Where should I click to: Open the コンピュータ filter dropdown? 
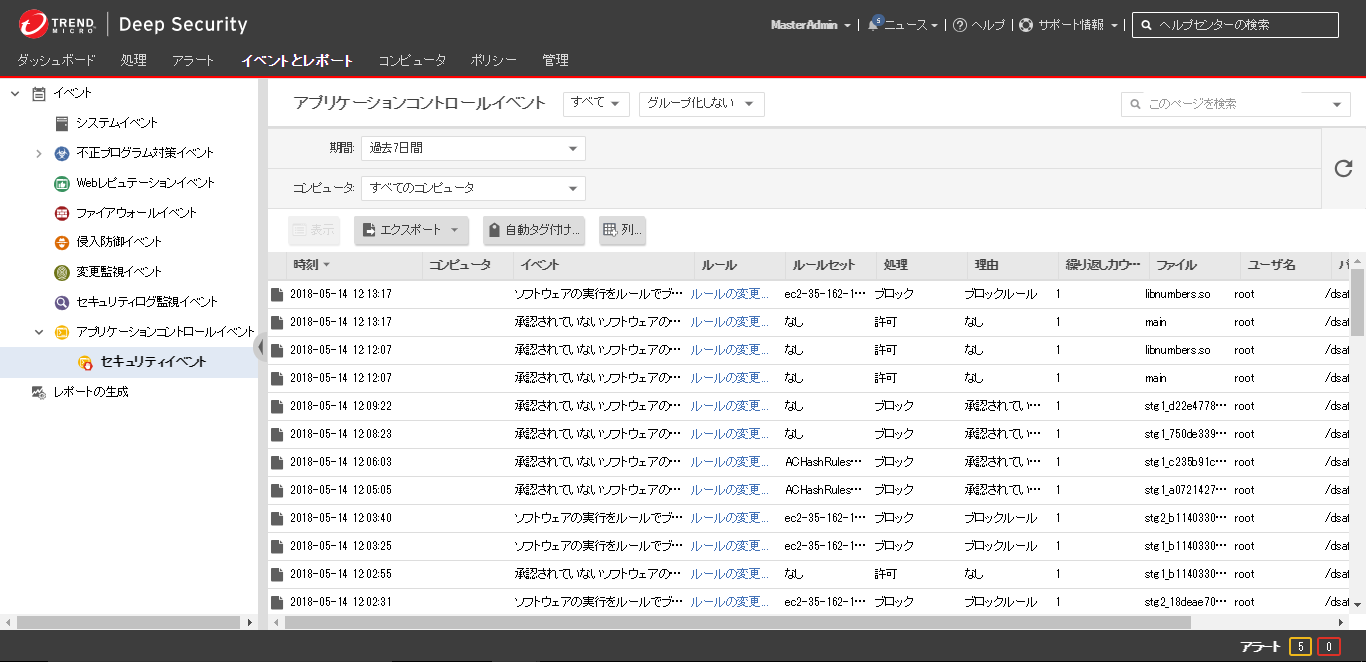pos(472,188)
